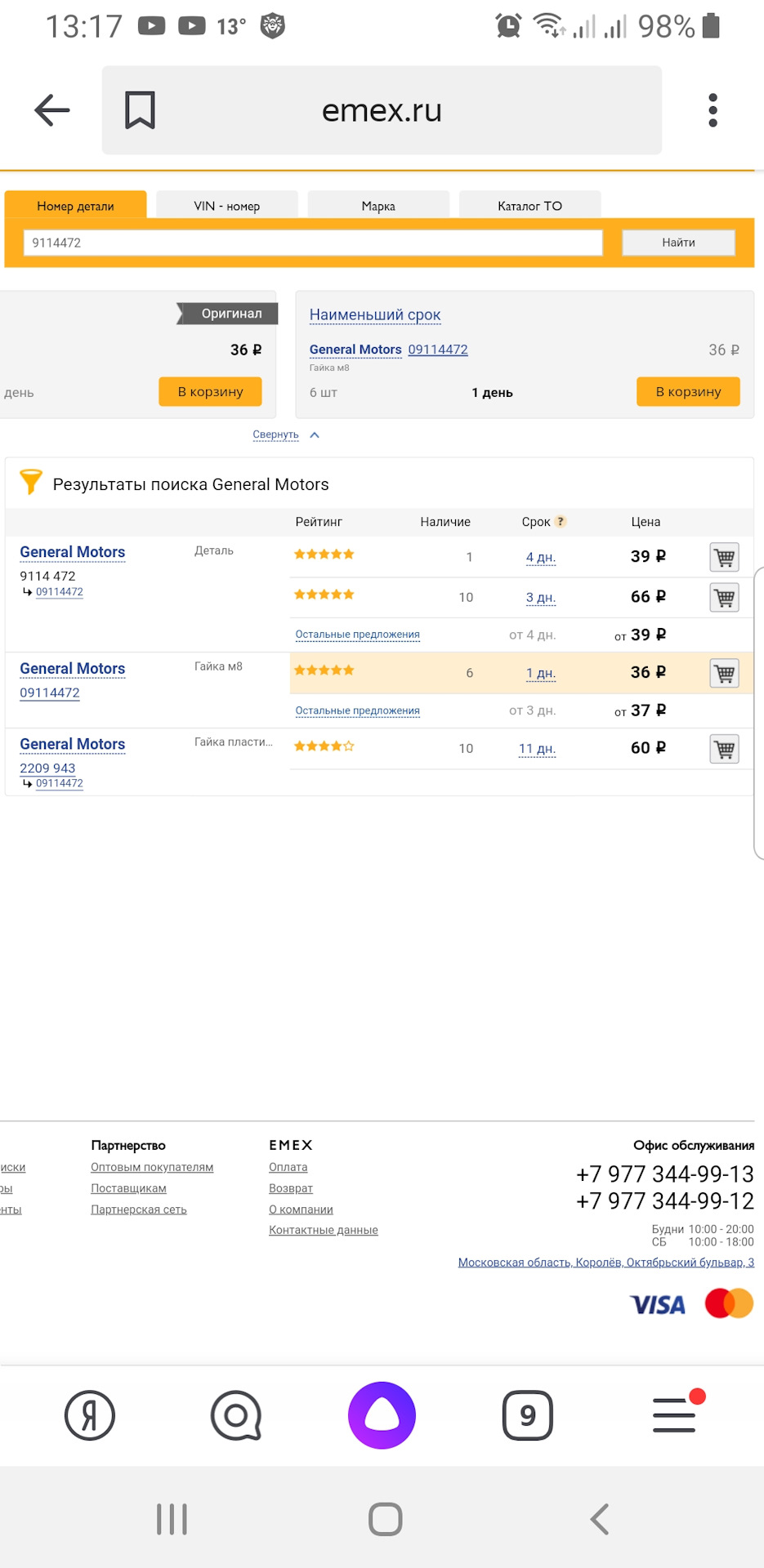Open browser tabs counter showing 9

pos(528,1415)
